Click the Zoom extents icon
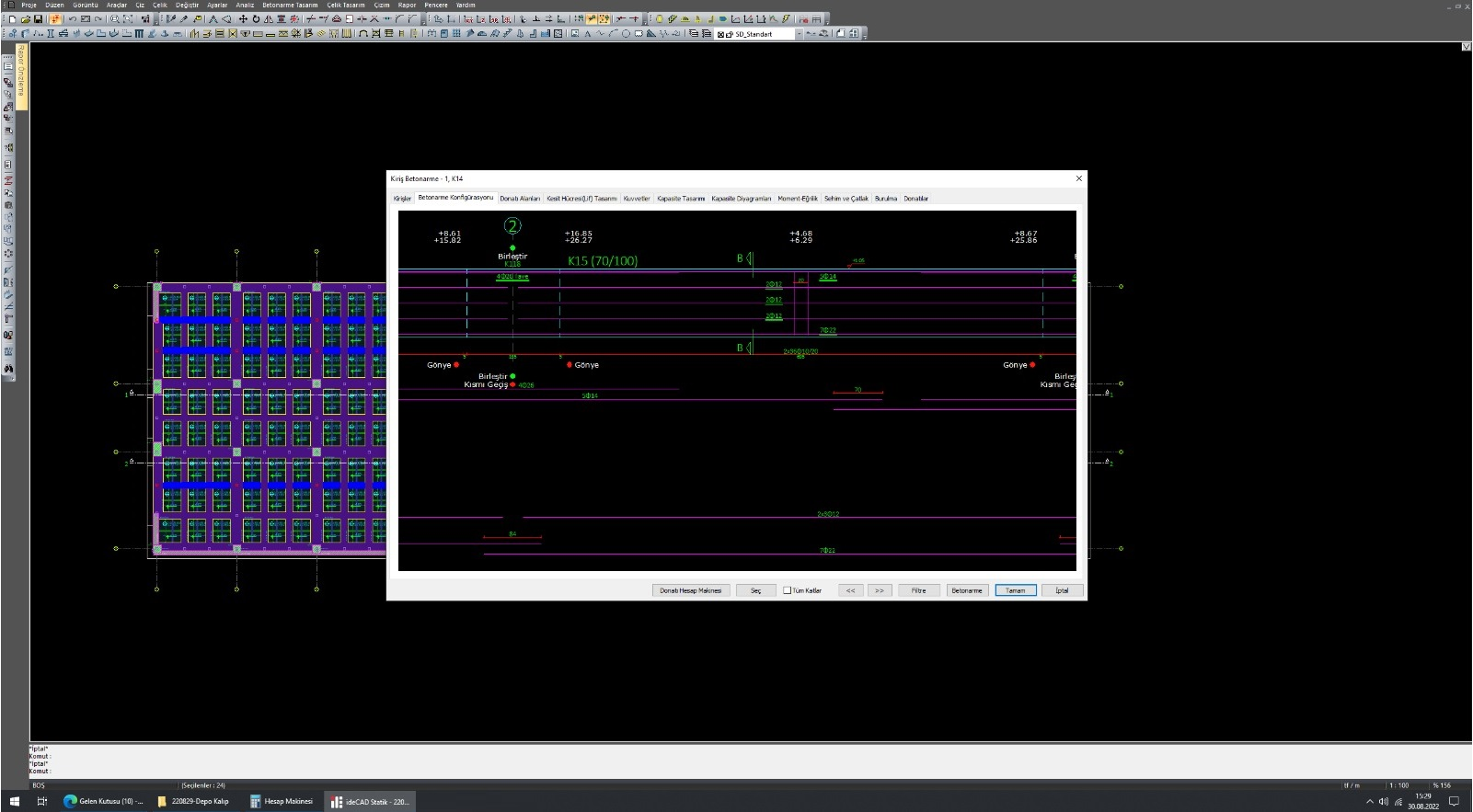Image resolution: width=1473 pixels, height=812 pixels. click(x=128, y=19)
